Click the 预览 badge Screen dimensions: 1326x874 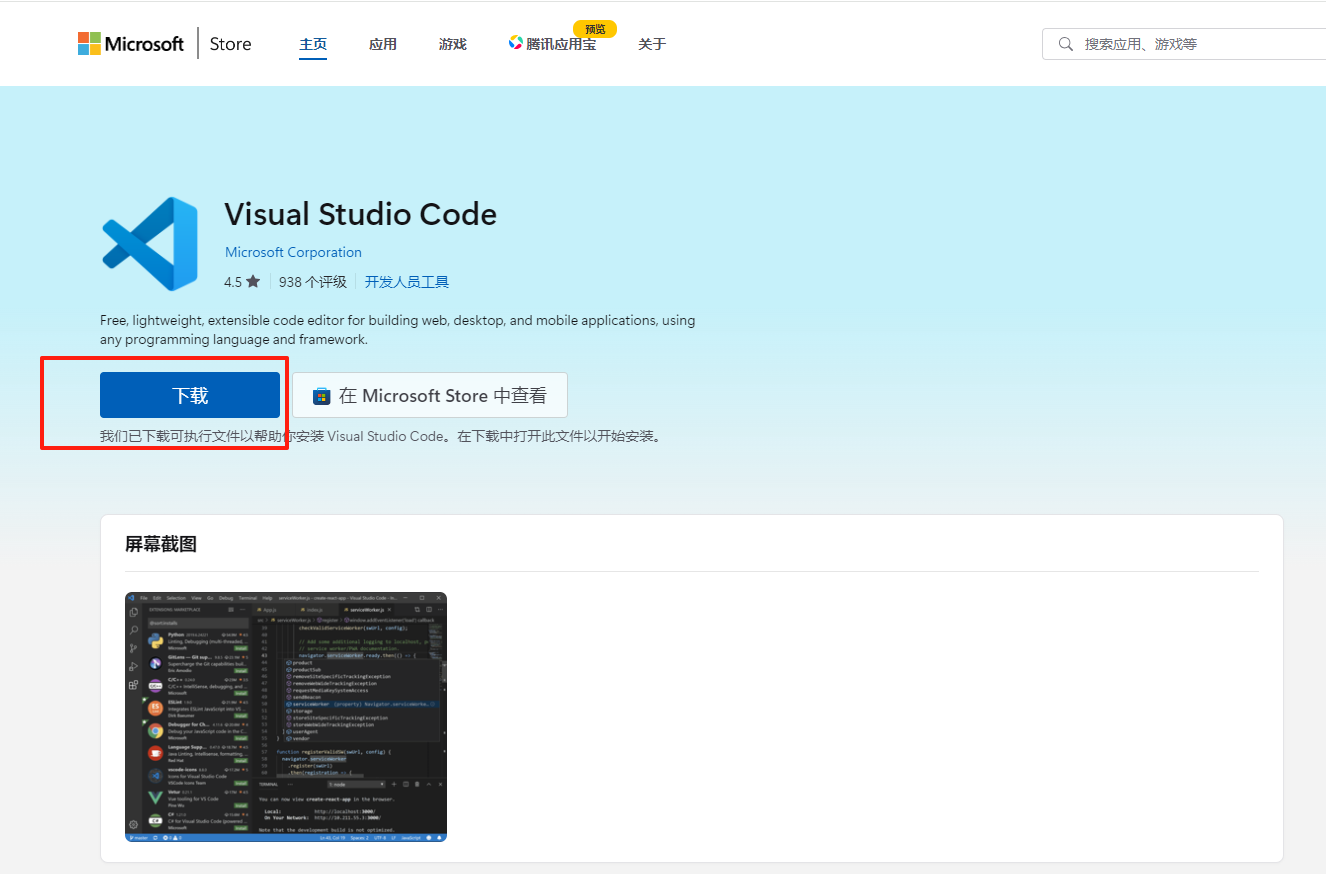pyautogui.click(x=595, y=29)
